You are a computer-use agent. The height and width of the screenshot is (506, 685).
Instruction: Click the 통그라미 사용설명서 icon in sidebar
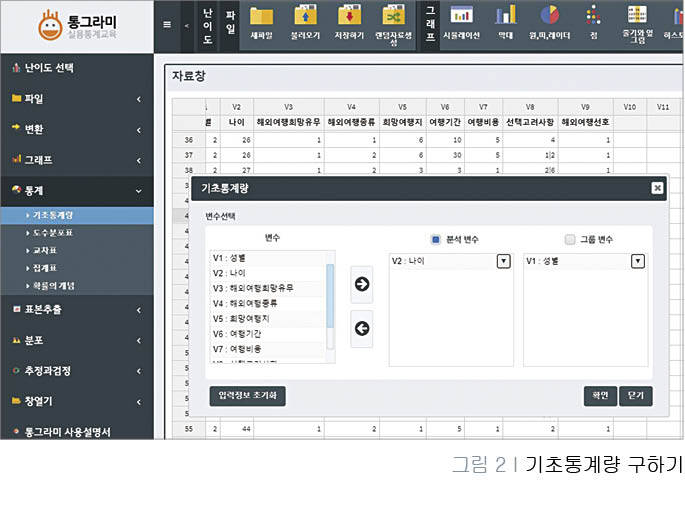[17, 431]
